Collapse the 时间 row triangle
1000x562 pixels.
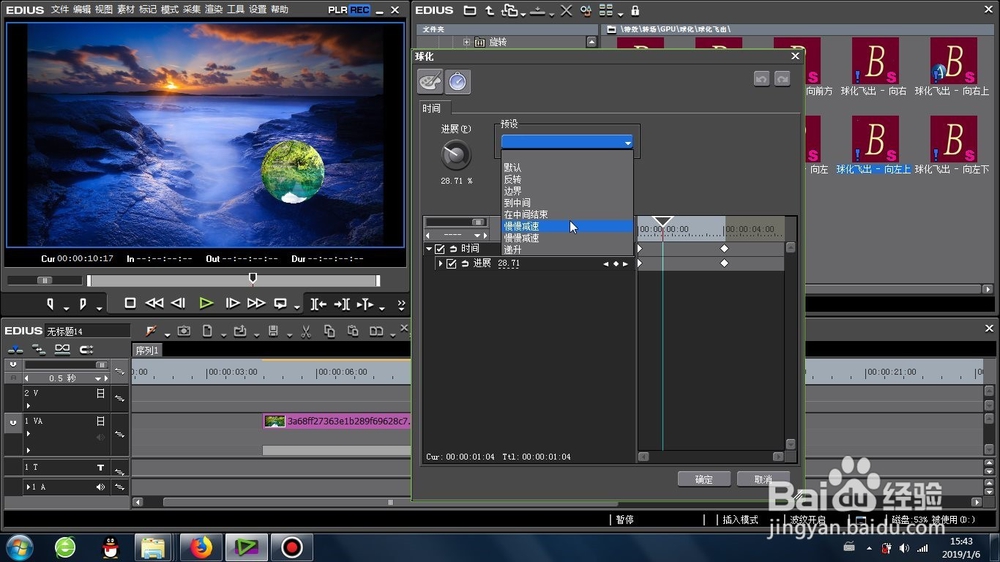tap(429, 249)
